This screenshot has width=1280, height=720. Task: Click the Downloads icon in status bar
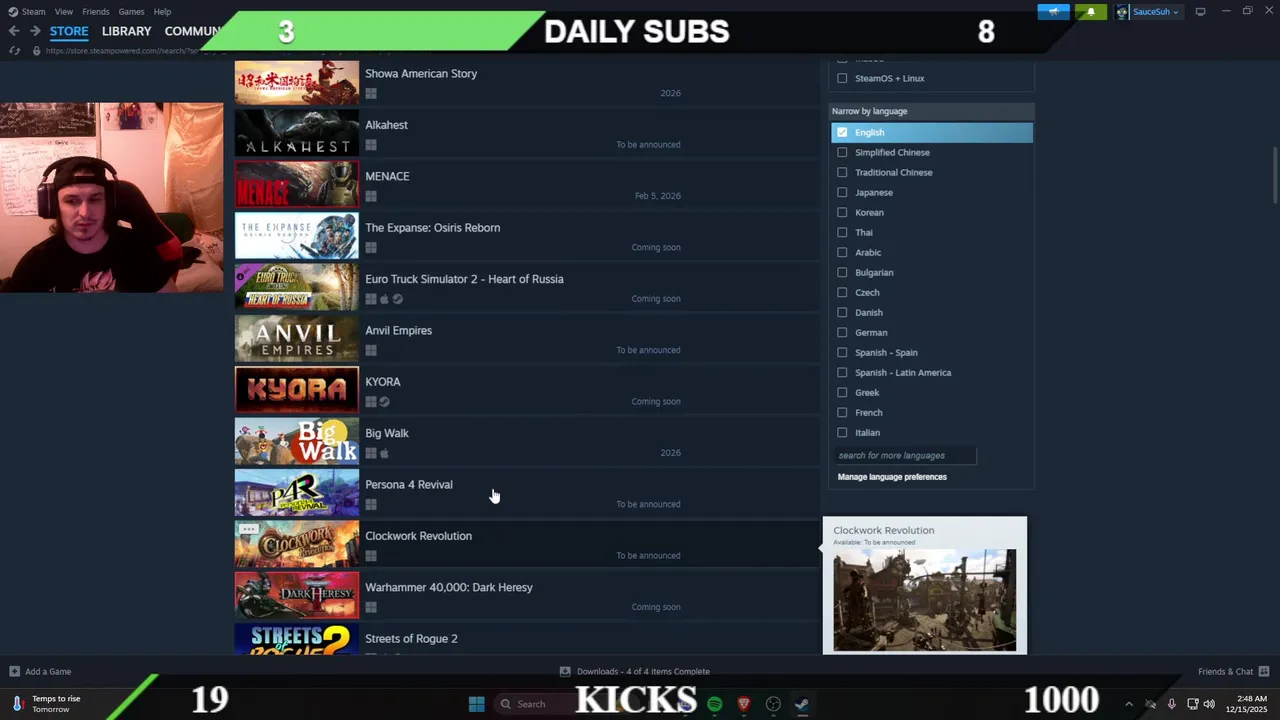565,671
